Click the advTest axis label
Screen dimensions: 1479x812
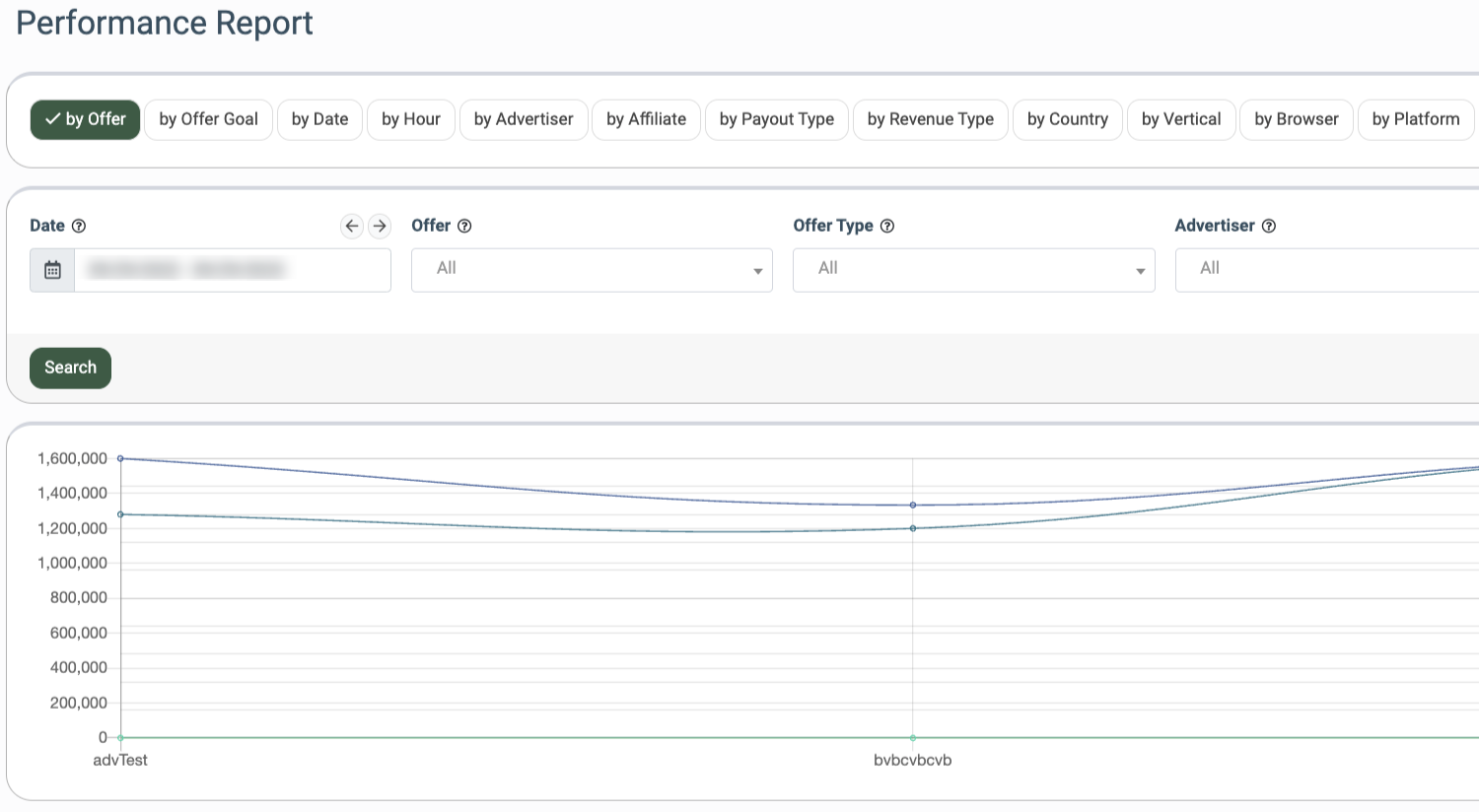point(120,760)
